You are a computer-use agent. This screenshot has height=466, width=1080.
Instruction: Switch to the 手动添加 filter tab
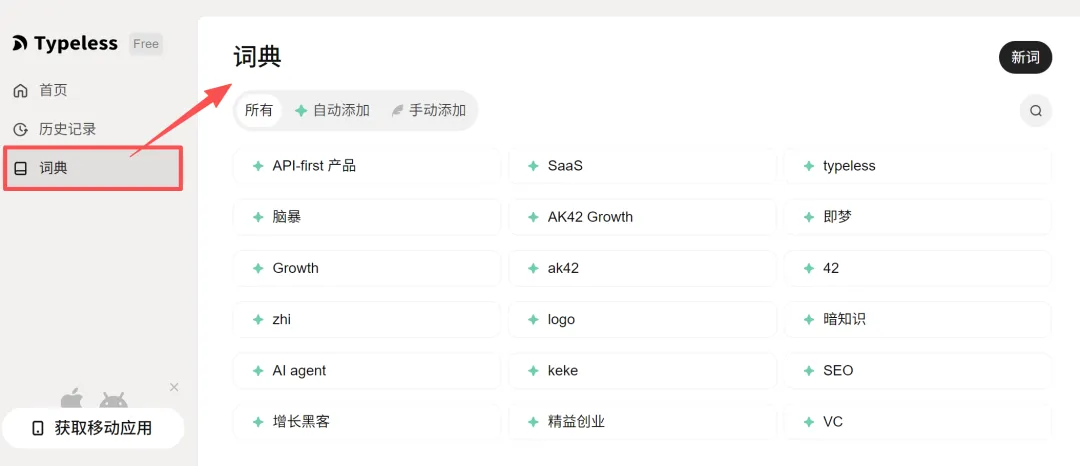click(428, 110)
